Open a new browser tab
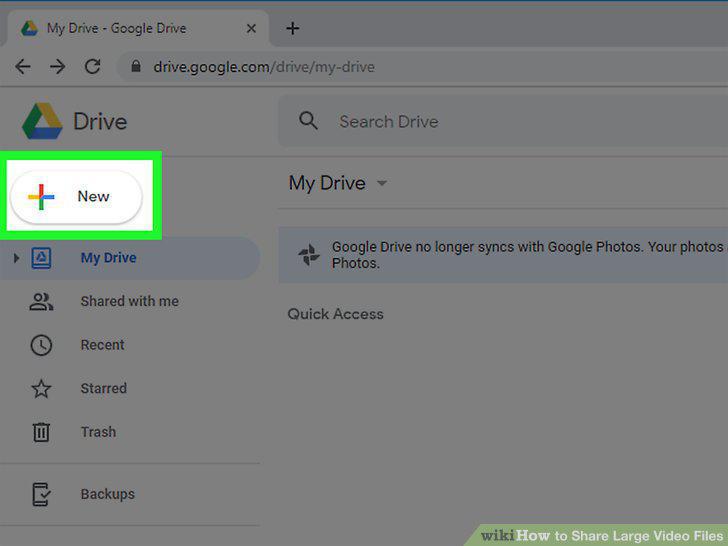 pyautogui.click(x=292, y=28)
